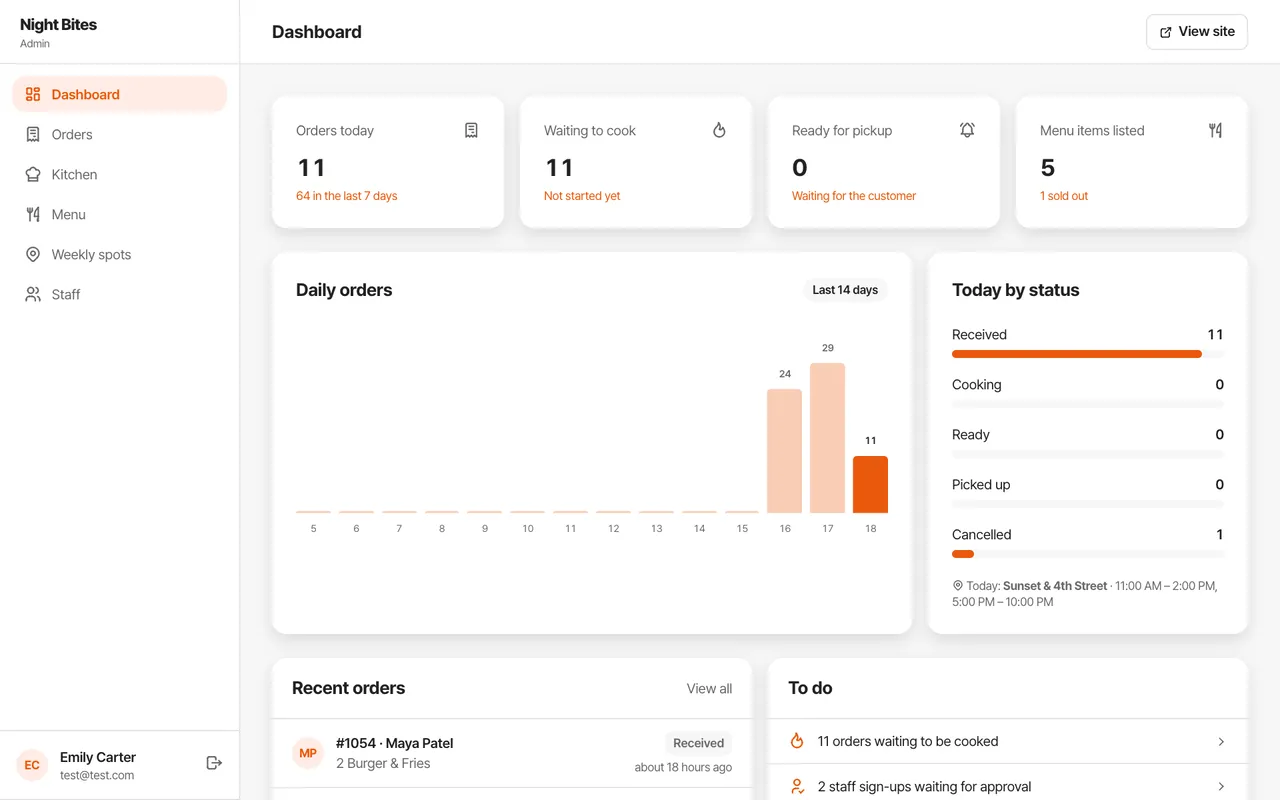Image resolution: width=1280 pixels, height=800 pixels.
Task: Click '11 orders waiting to be cooked' text
Action: pyautogui.click(x=908, y=741)
